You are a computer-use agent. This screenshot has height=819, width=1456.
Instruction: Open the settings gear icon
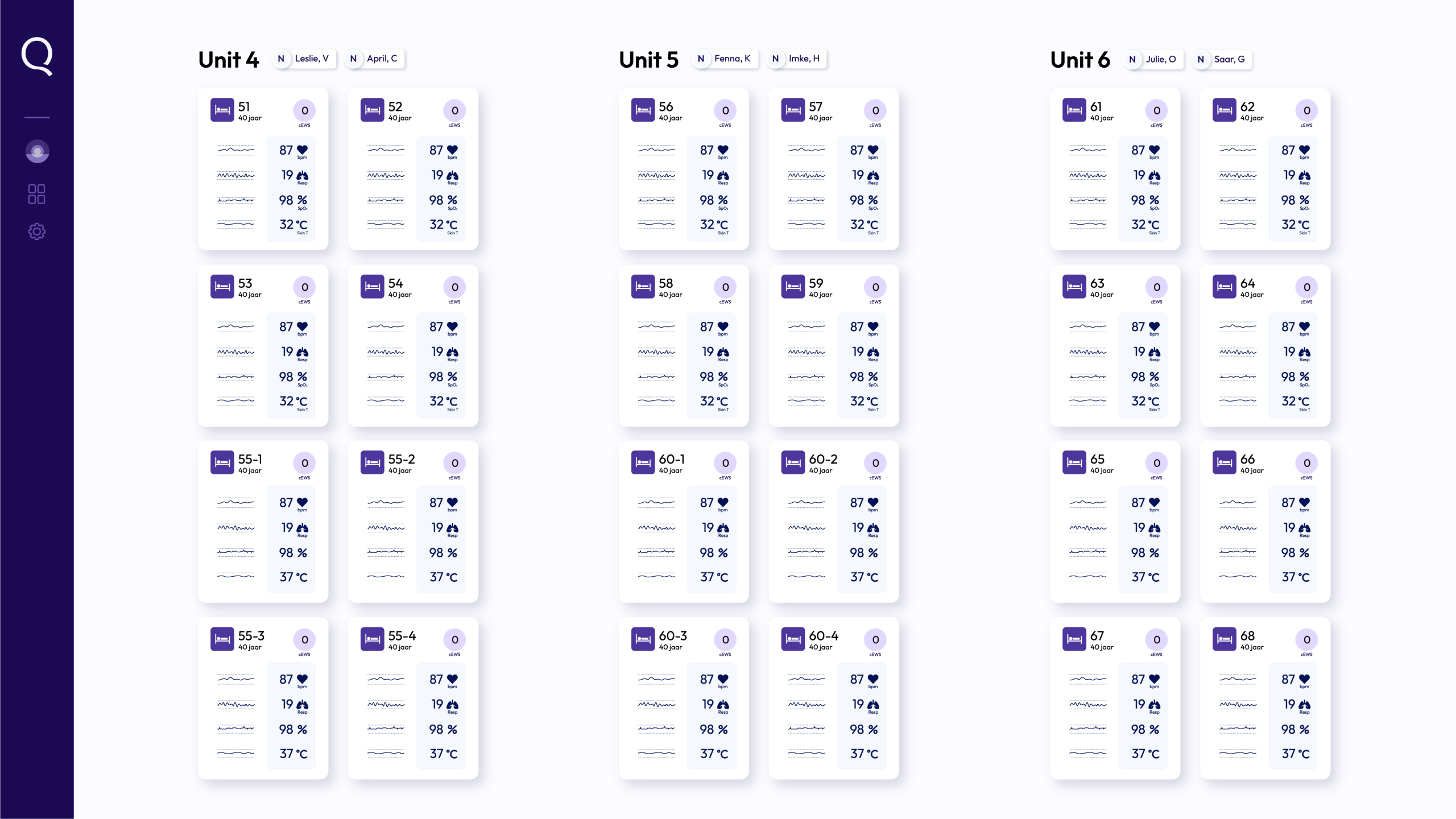tap(37, 231)
